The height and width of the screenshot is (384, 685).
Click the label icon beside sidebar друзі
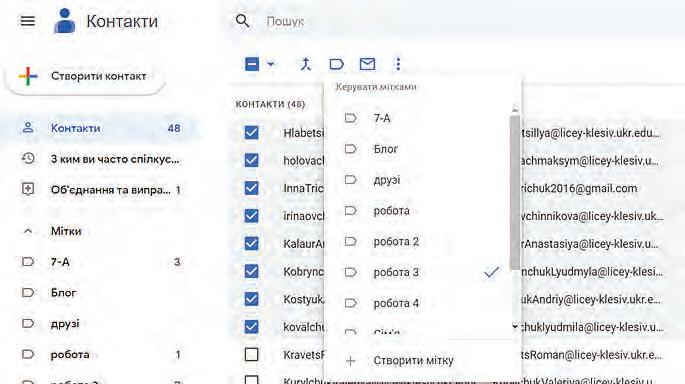(28, 323)
